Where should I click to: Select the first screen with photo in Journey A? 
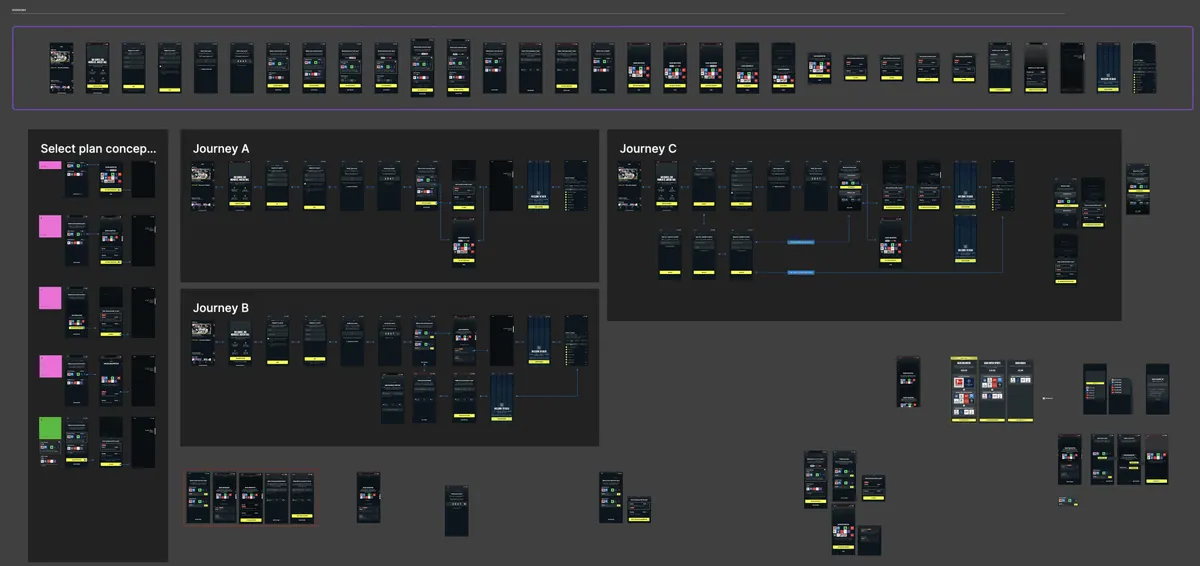tap(203, 186)
